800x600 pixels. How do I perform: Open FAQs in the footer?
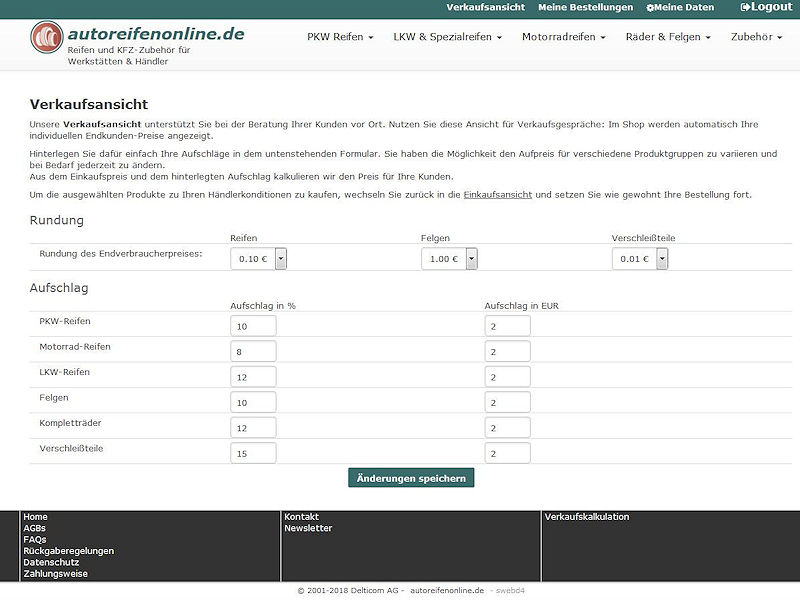click(x=35, y=539)
